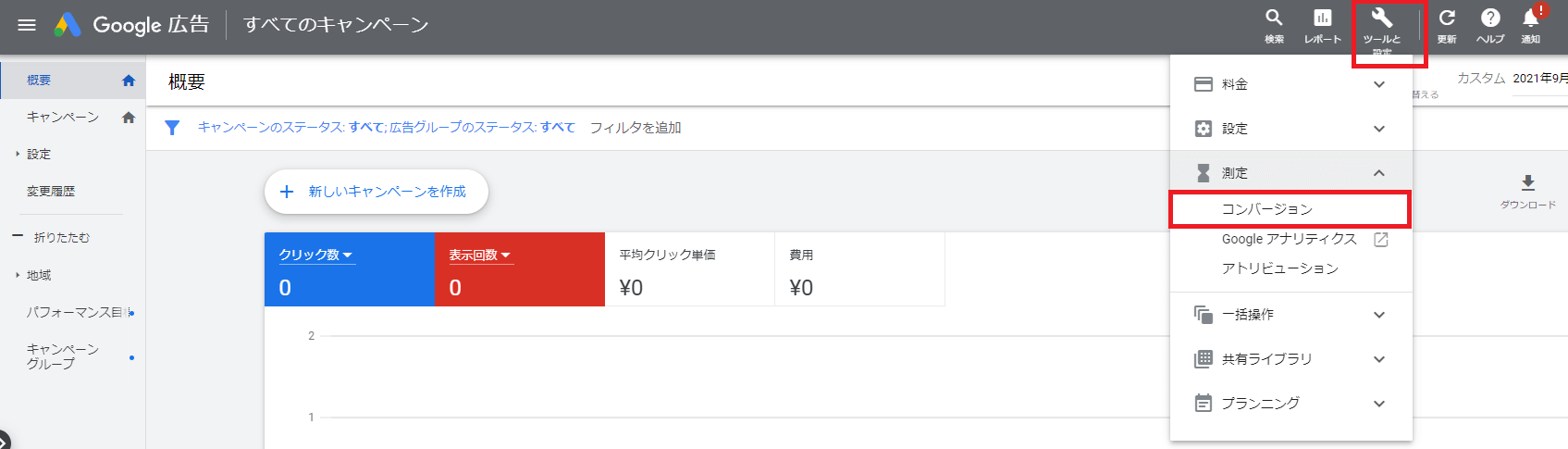
Task: Open the クリック数 metric dropdown
Action: pos(316,256)
